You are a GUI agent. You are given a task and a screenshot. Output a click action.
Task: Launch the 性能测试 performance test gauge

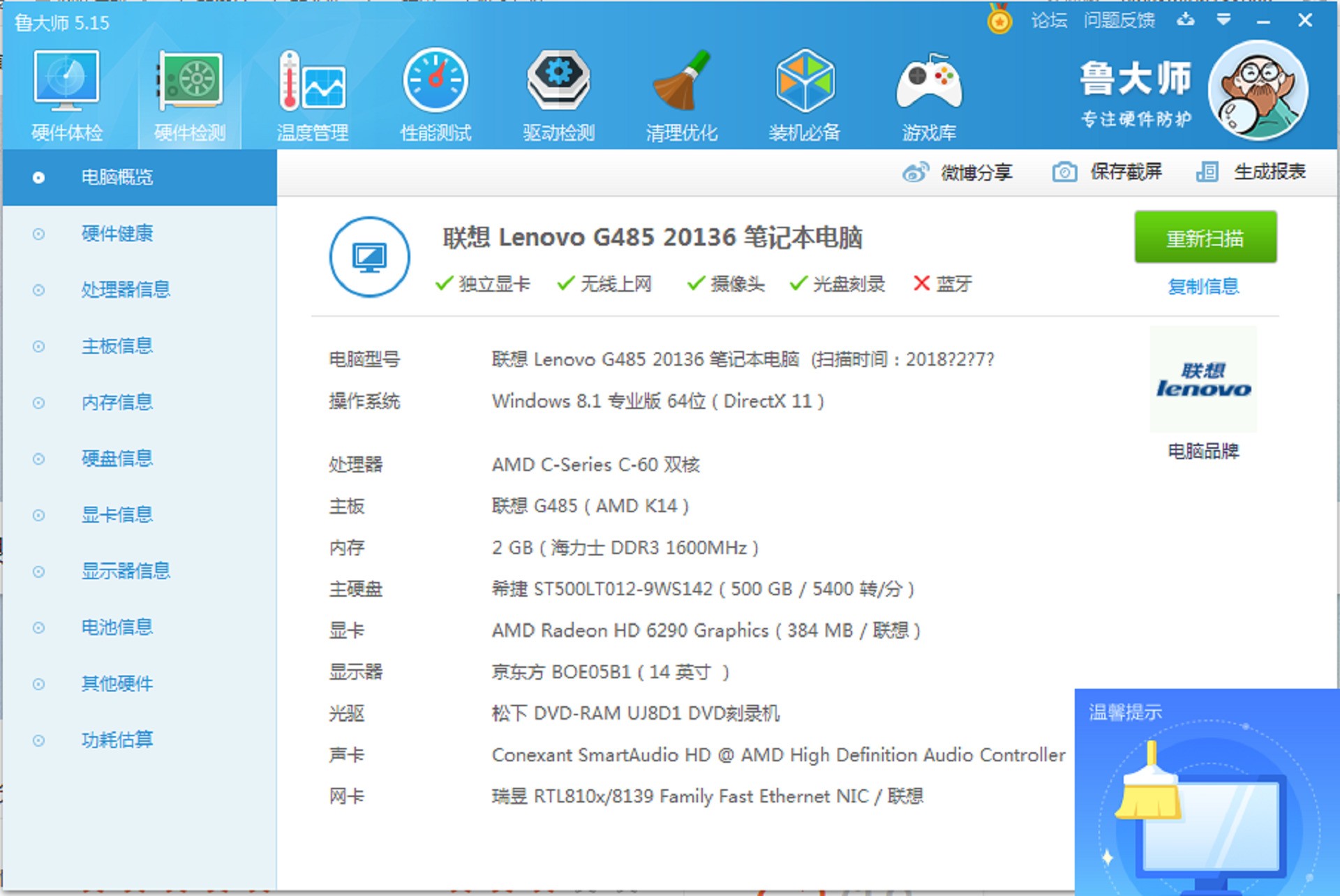coord(435,95)
